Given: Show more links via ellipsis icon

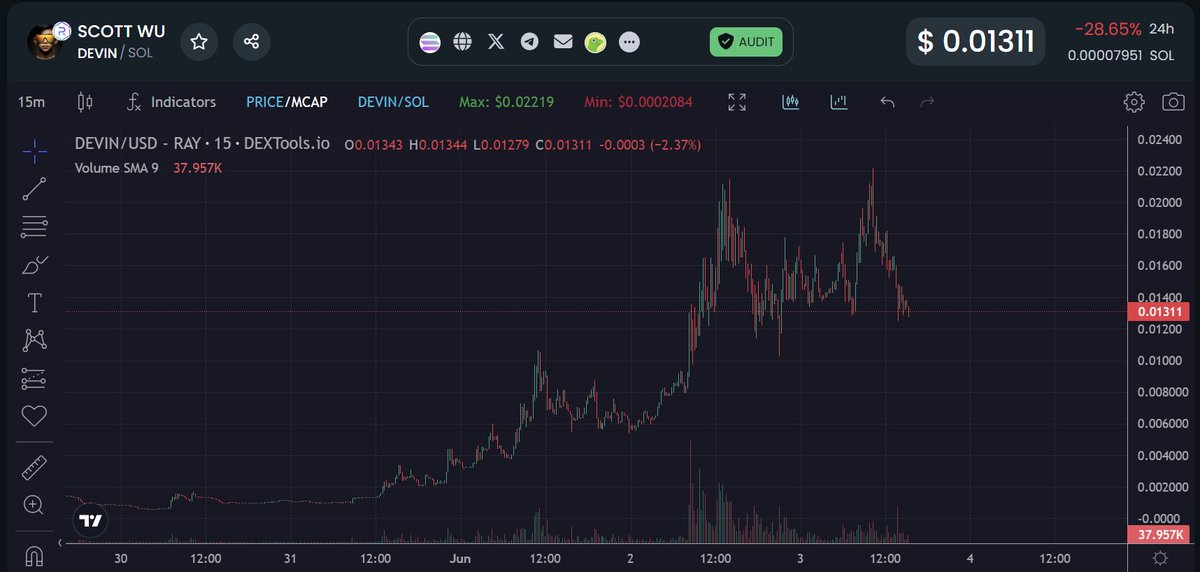Looking at the screenshot, I should click(x=629, y=42).
